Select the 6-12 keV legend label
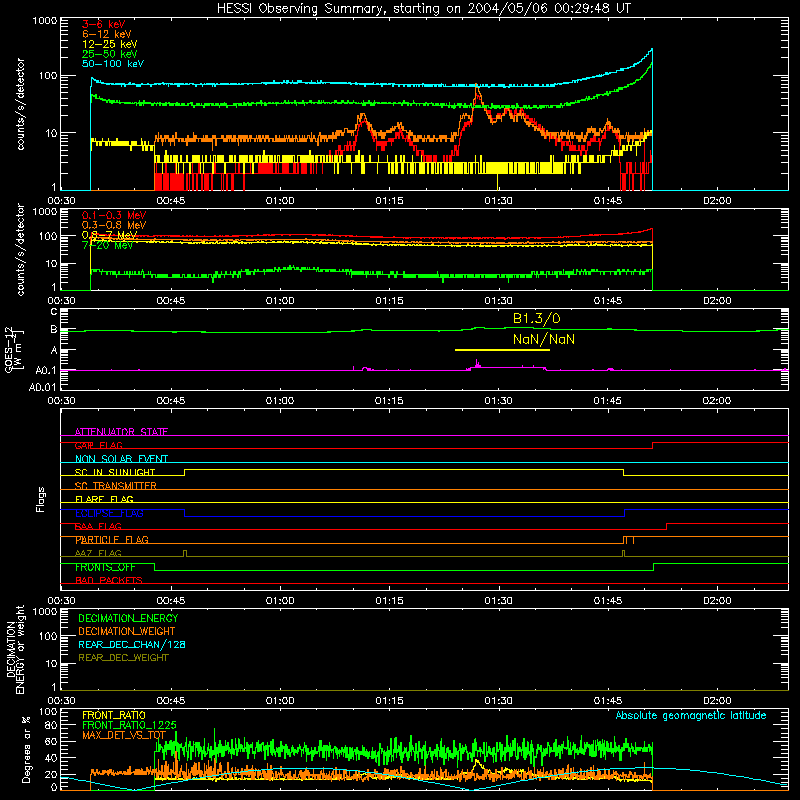 [x=107, y=34]
